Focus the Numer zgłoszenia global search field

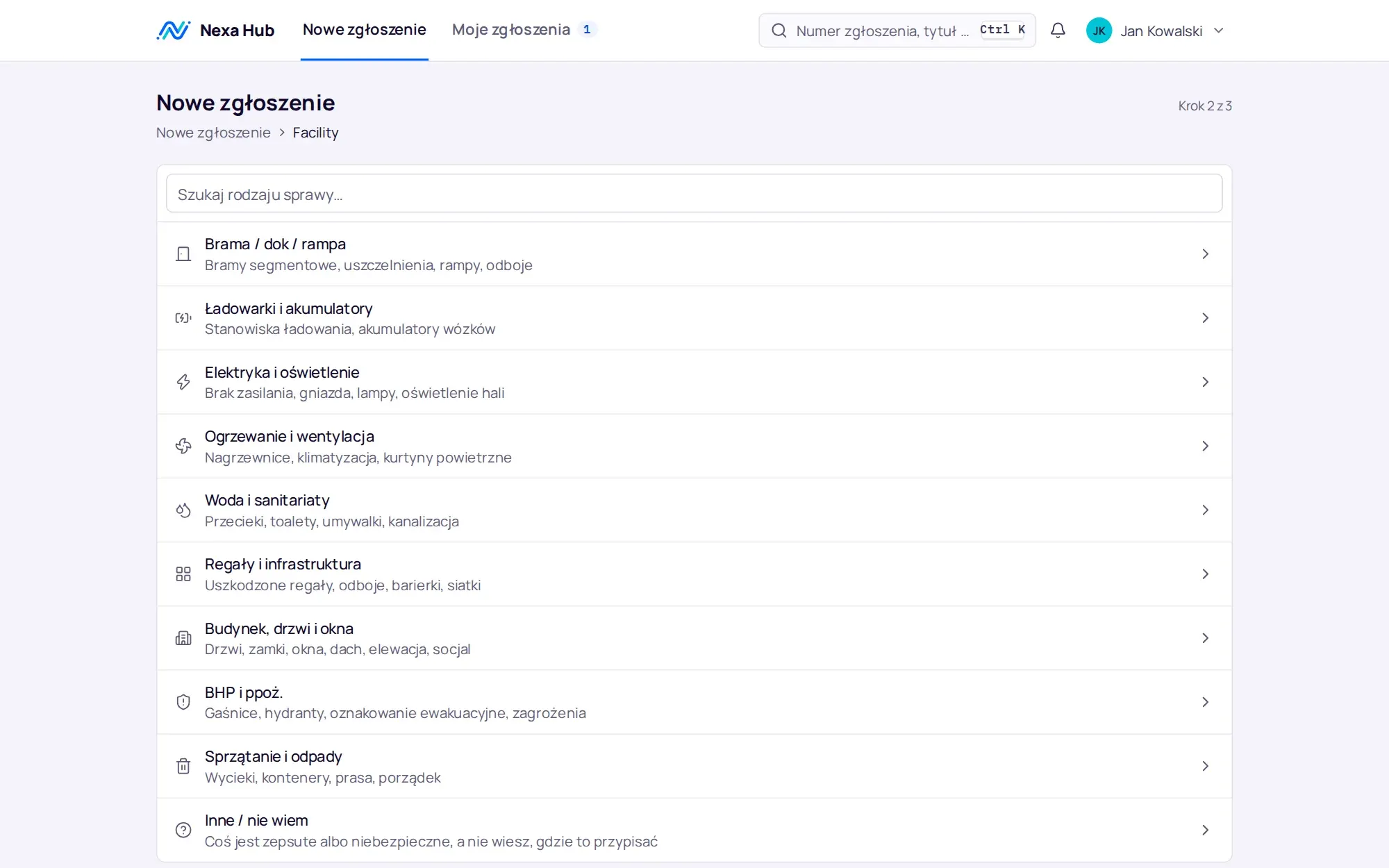897,31
